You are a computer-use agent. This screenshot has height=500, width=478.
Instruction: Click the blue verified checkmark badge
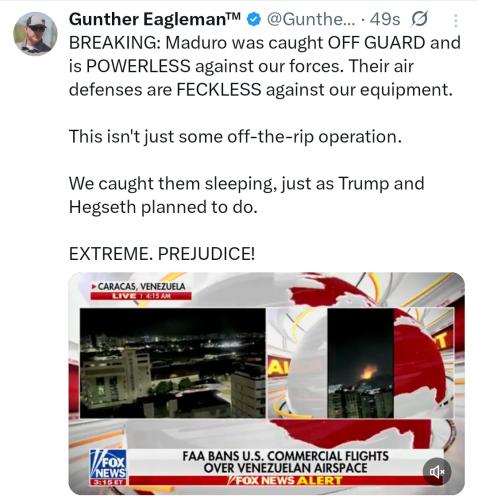click(254, 19)
